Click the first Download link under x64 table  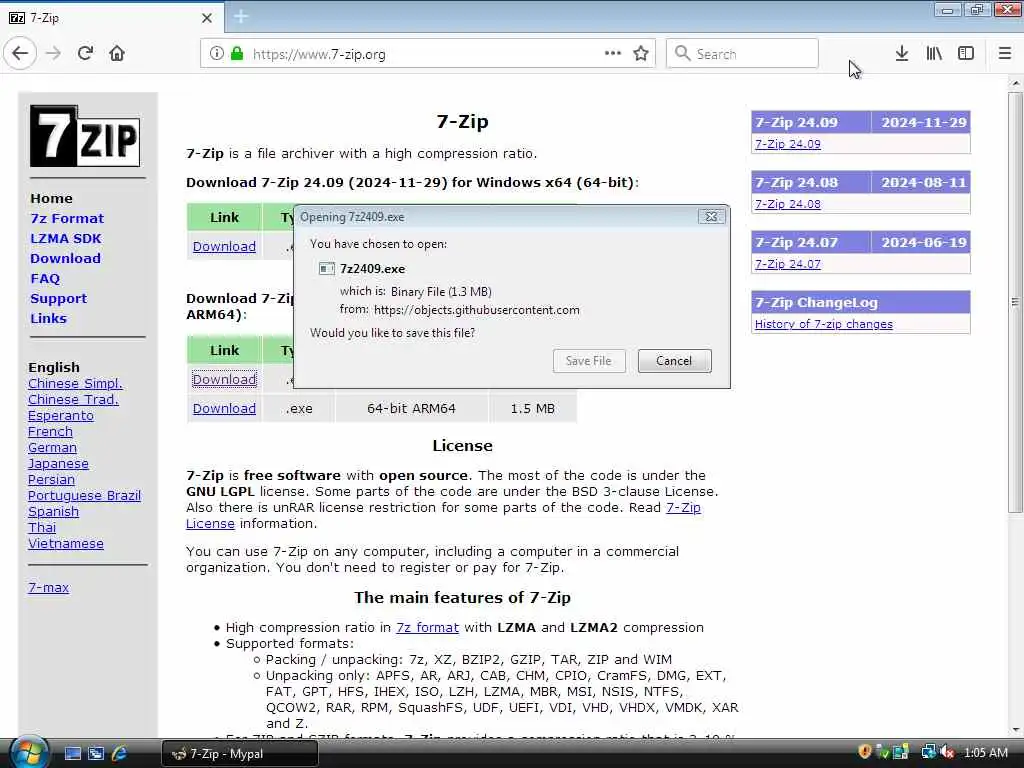(x=224, y=246)
